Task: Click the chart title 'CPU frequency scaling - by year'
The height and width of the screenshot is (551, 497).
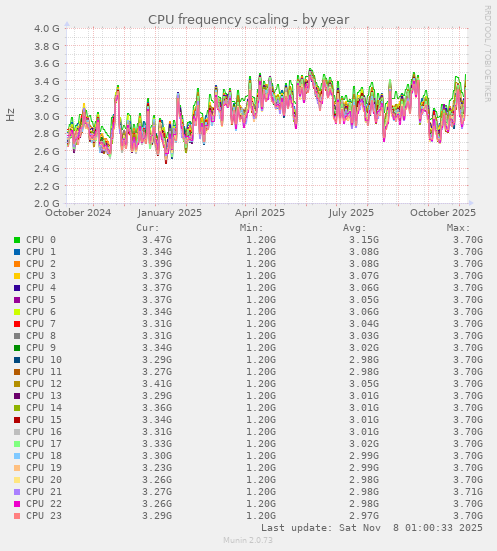Action: pos(248,20)
